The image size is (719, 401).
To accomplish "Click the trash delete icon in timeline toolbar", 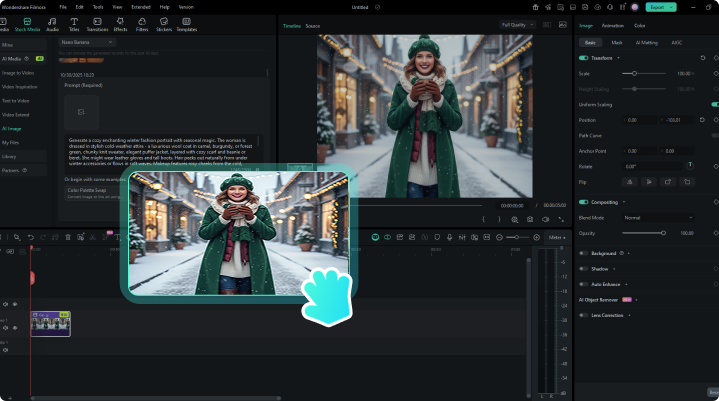I will coord(68,237).
